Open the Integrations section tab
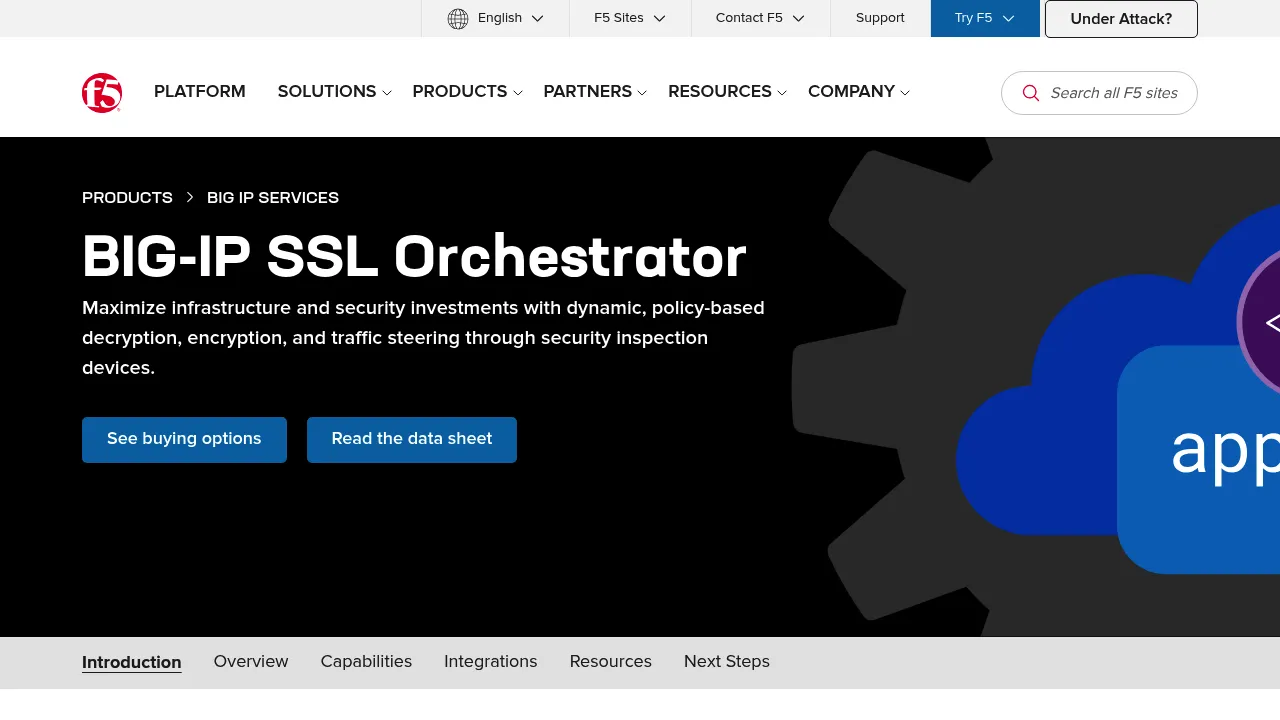Viewport: 1280px width, 720px height. click(x=491, y=662)
